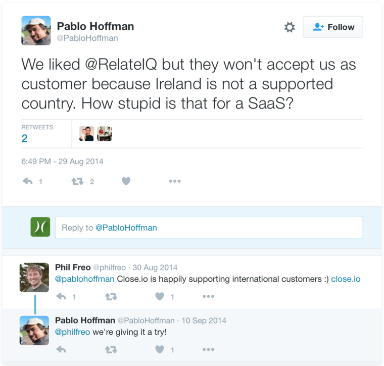Open more options on main tweet
The image size is (384, 366).
[x=175, y=181]
